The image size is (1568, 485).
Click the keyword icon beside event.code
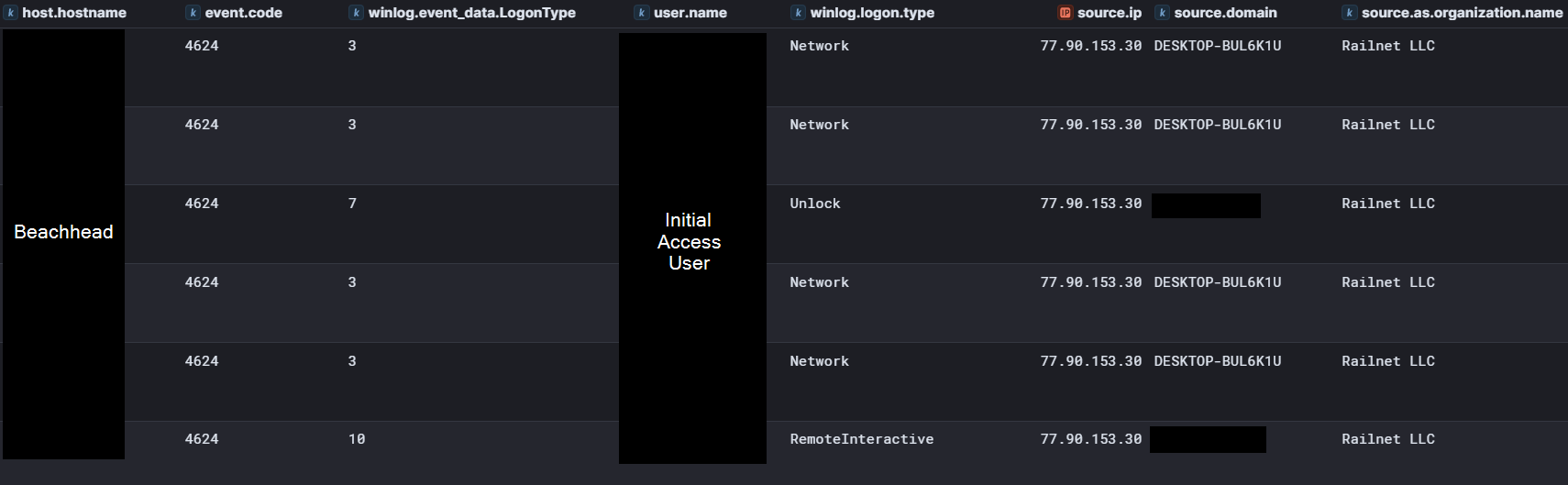point(193,13)
